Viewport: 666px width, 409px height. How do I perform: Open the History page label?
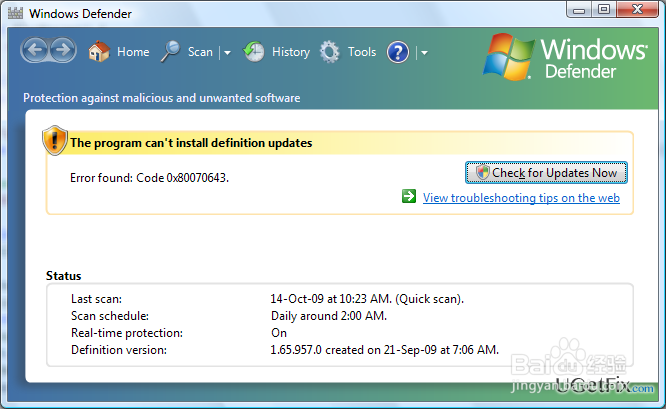click(x=291, y=52)
